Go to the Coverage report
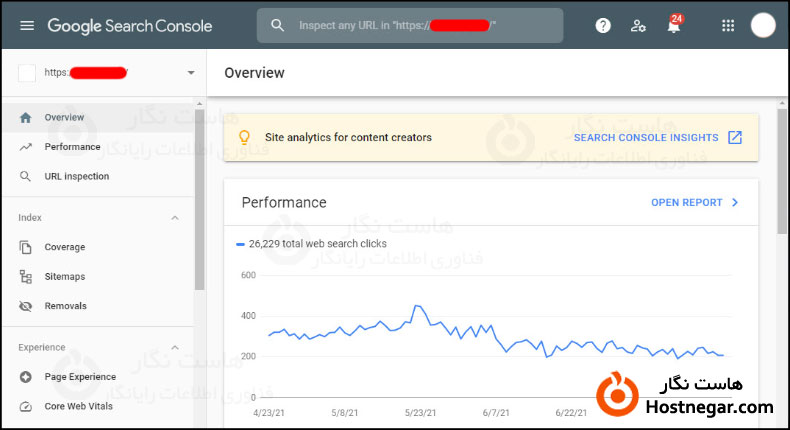 [64, 247]
